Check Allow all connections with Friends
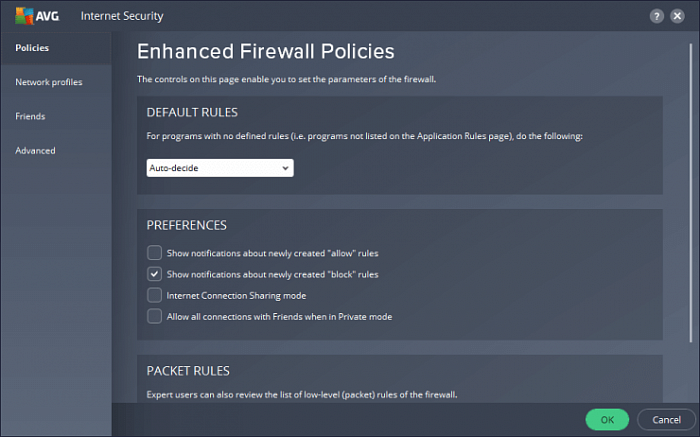This screenshot has width=700, height=437. click(x=154, y=316)
